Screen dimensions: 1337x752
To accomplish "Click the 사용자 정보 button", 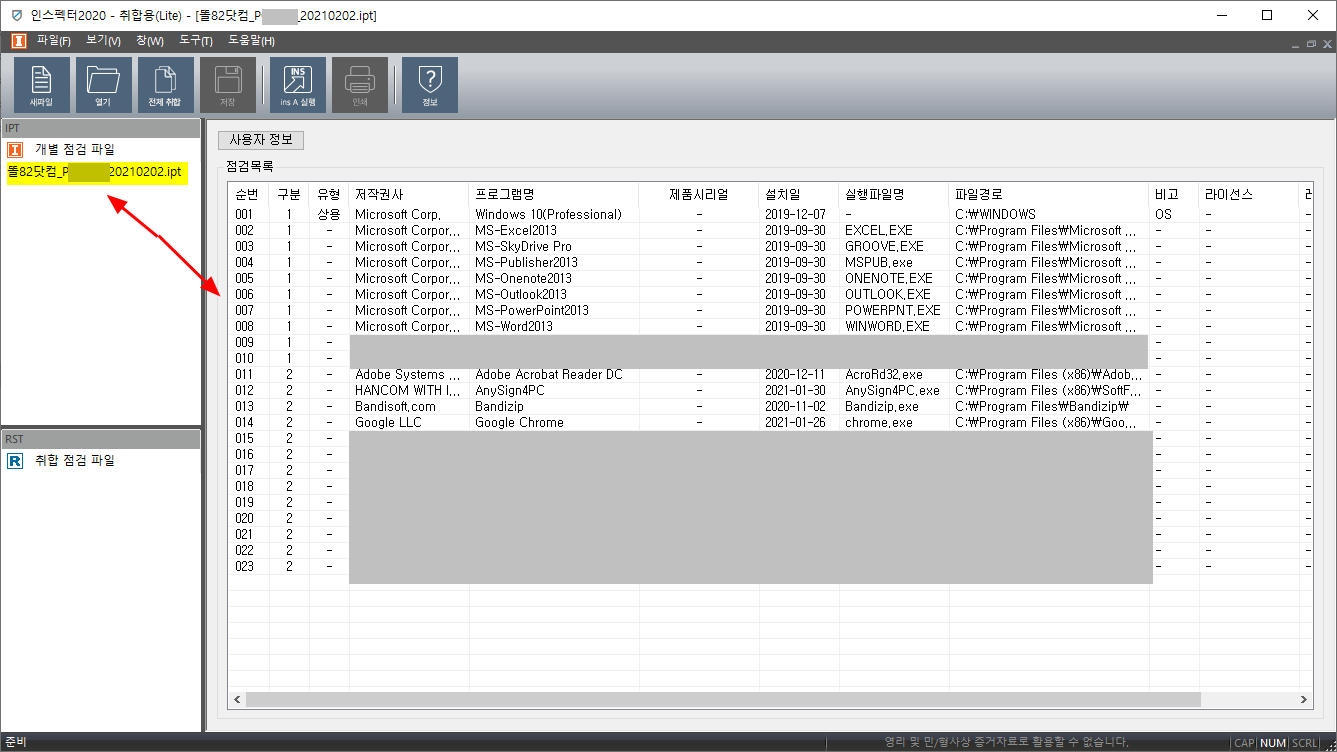I will point(261,140).
